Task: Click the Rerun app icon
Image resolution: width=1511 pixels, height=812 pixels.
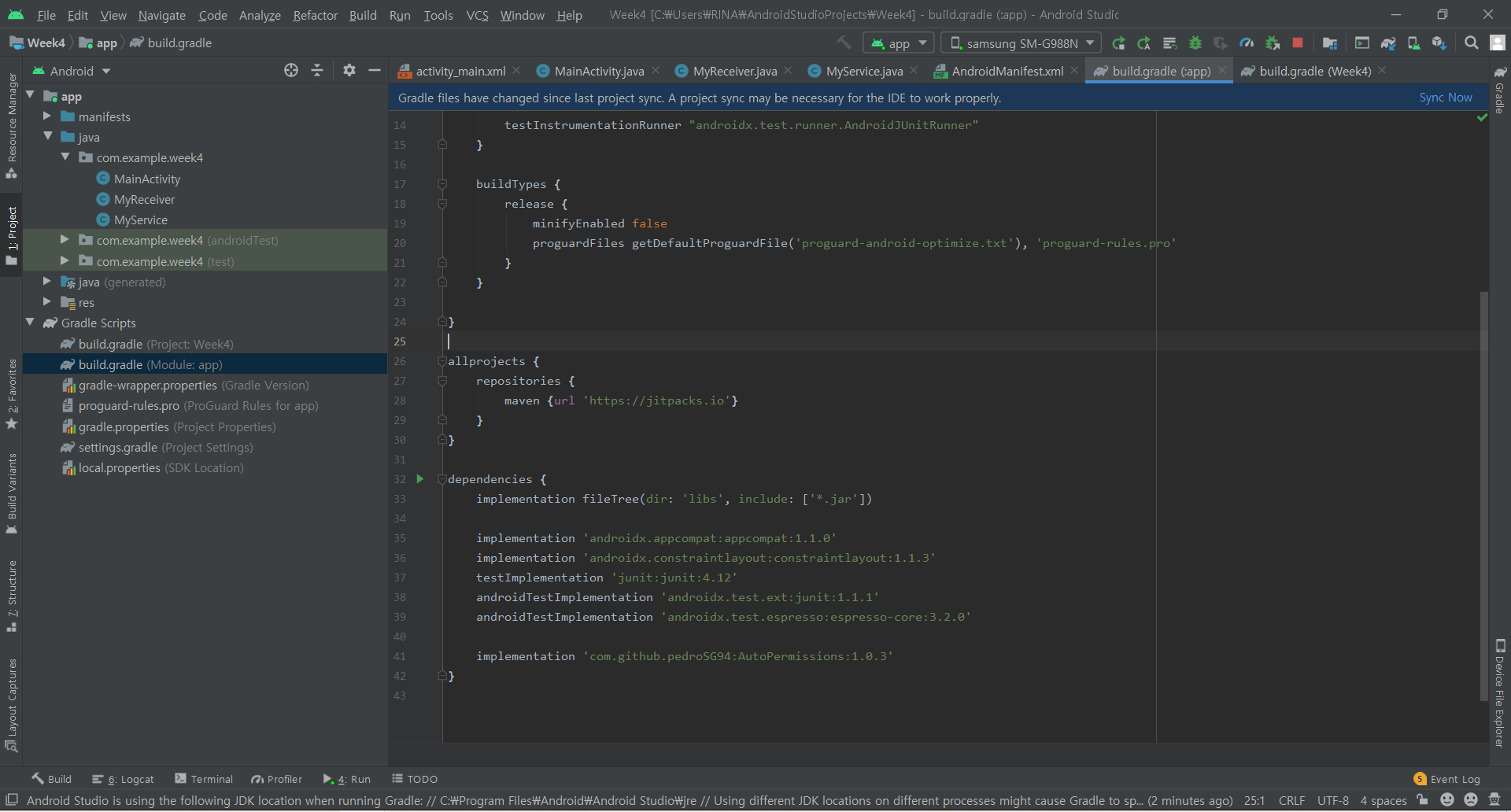Action: click(x=1118, y=43)
